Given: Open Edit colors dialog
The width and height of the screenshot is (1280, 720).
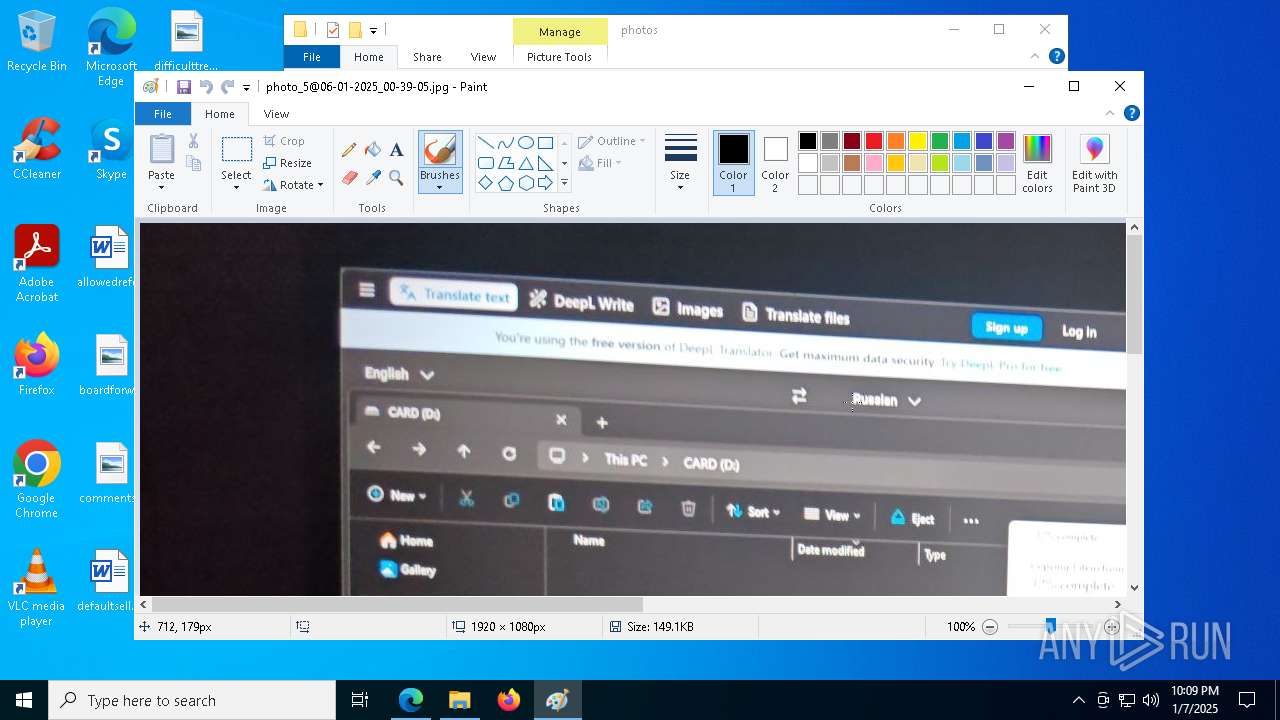Looking at the screenshot, I should (1037, 163).
